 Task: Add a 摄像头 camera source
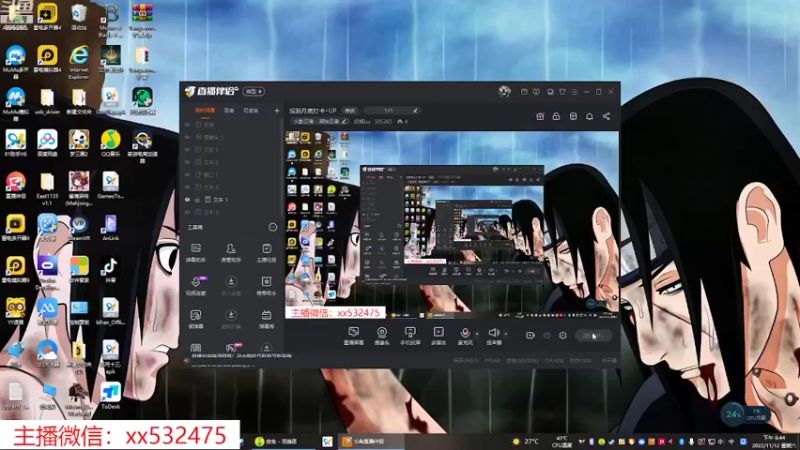pos(382,336)
